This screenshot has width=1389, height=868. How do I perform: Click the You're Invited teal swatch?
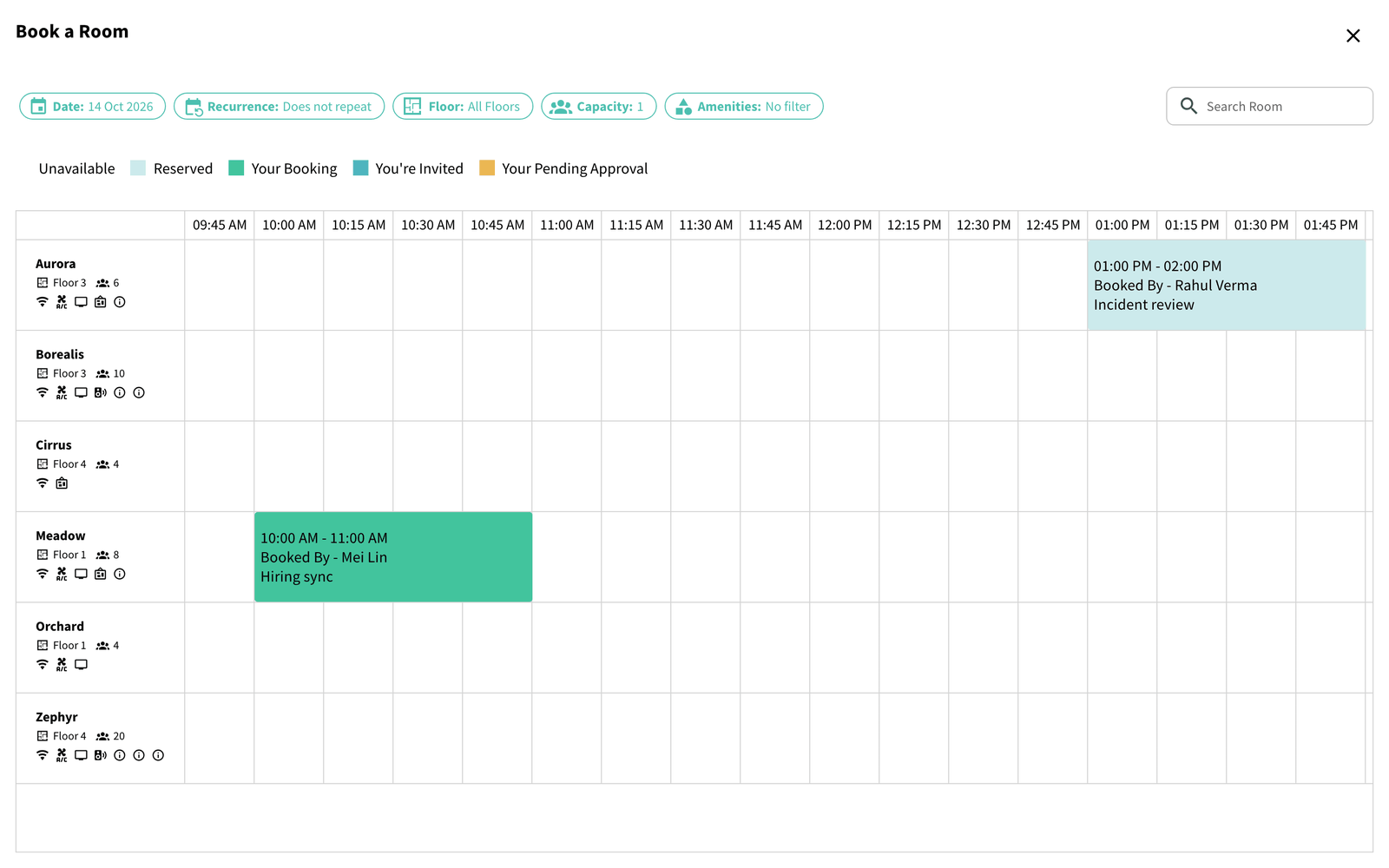click(360, 168)
